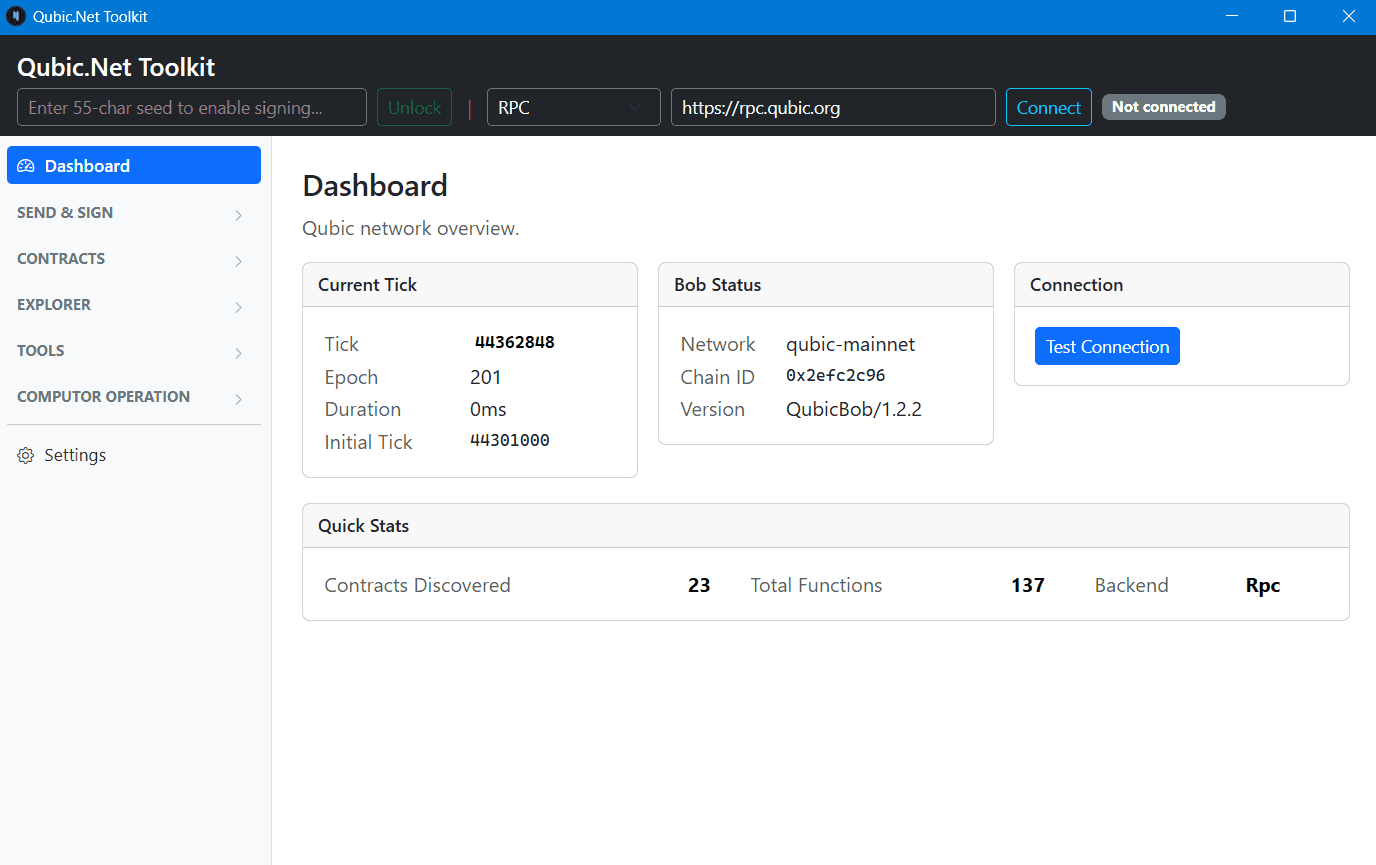Expand CONTRACTS with its chevron icon
Image resolution: width=1376 pixels, height=865 pixels.
(238, 261)
